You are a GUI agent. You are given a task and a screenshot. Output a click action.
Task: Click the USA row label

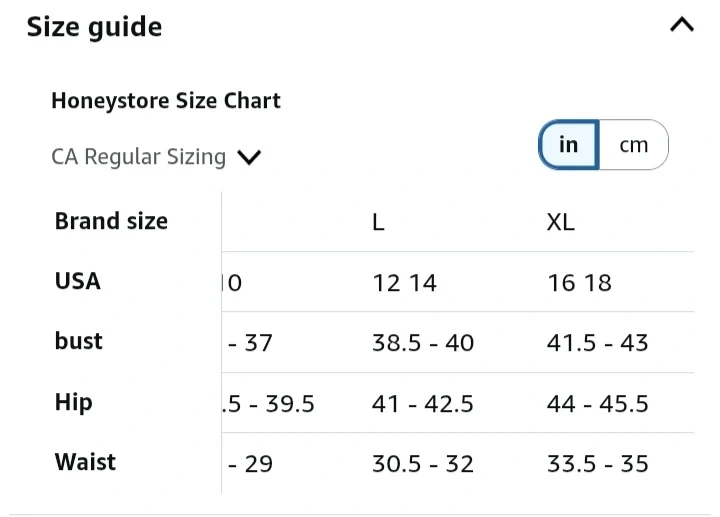pyautogui.click(x=78, y=281)
